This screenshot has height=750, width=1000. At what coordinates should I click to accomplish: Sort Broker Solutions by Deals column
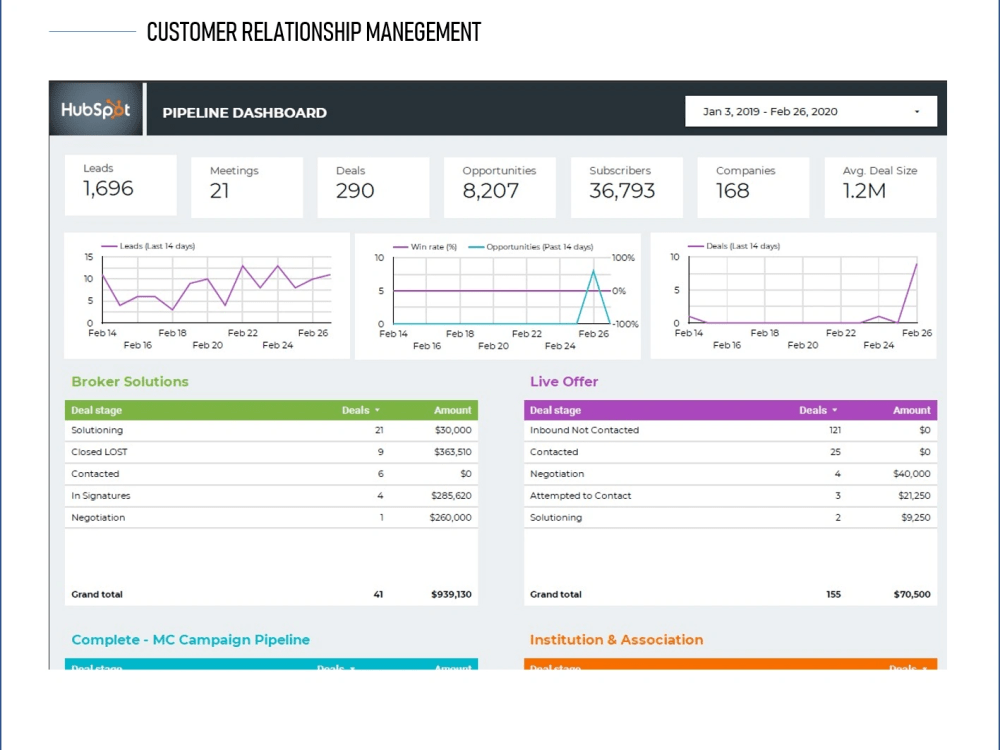360,410
